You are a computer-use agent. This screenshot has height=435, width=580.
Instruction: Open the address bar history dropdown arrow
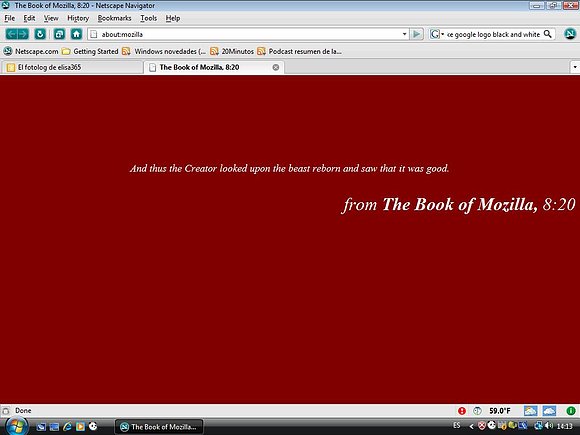(405, 34)
